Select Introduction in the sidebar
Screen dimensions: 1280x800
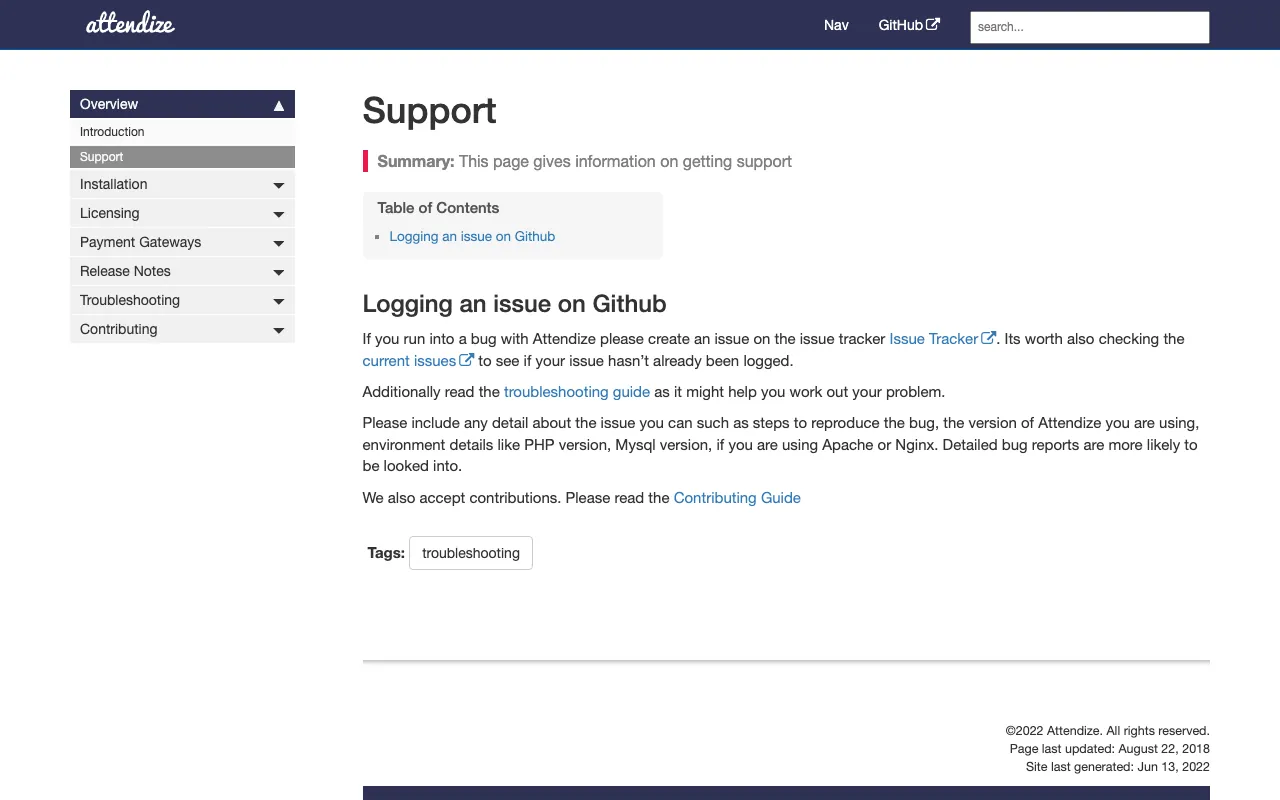click(182, 132)
